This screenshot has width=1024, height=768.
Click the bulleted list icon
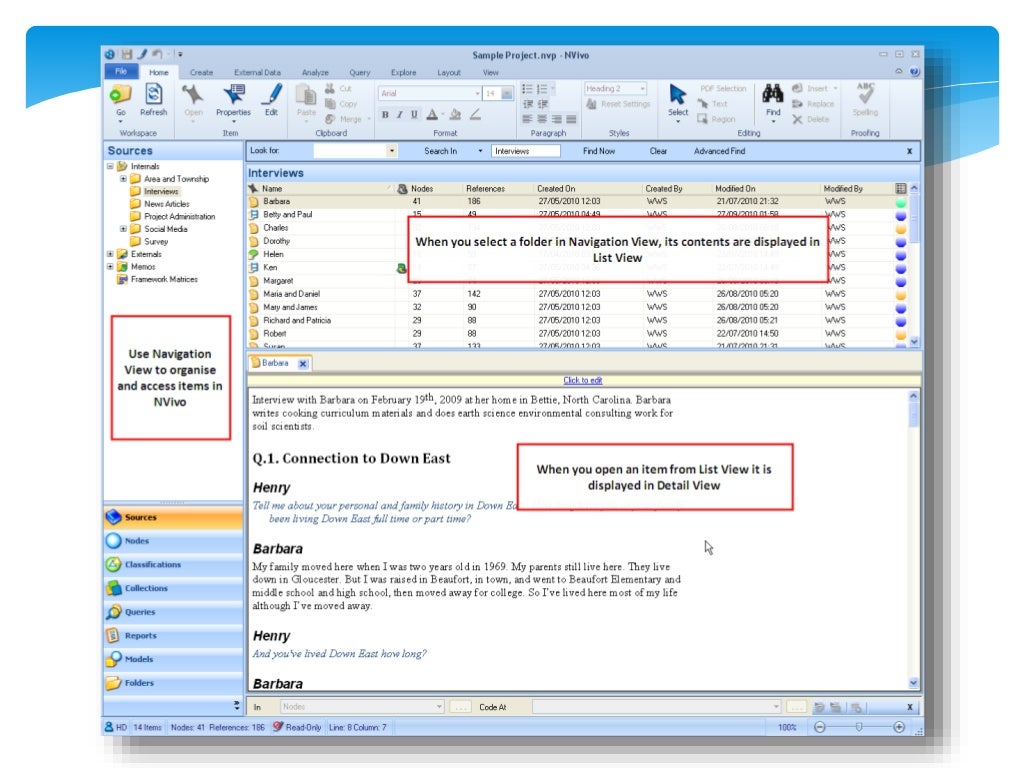point(527,89)
